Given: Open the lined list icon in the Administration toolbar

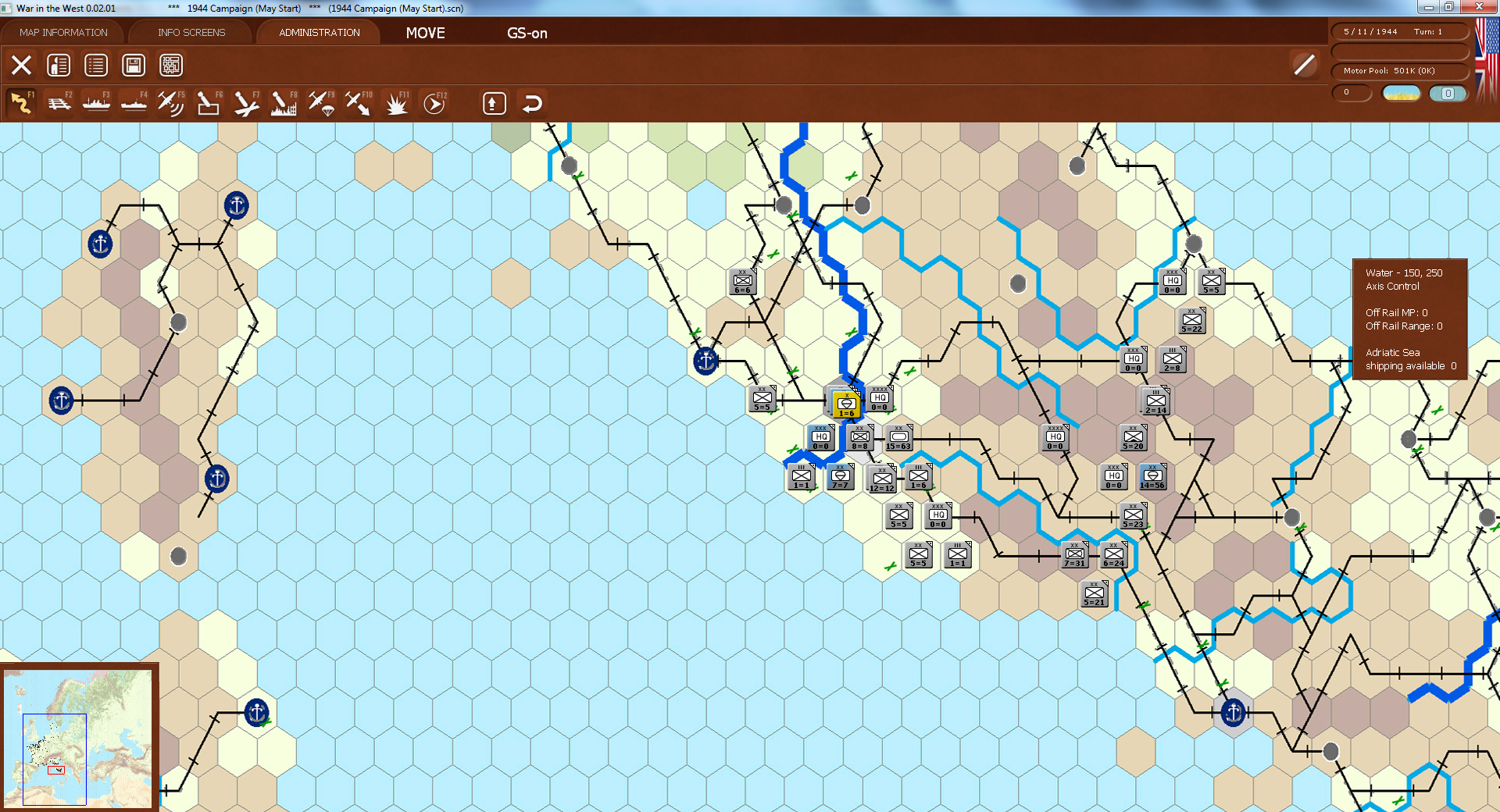Looking at the screenshot, I should 96,65.
